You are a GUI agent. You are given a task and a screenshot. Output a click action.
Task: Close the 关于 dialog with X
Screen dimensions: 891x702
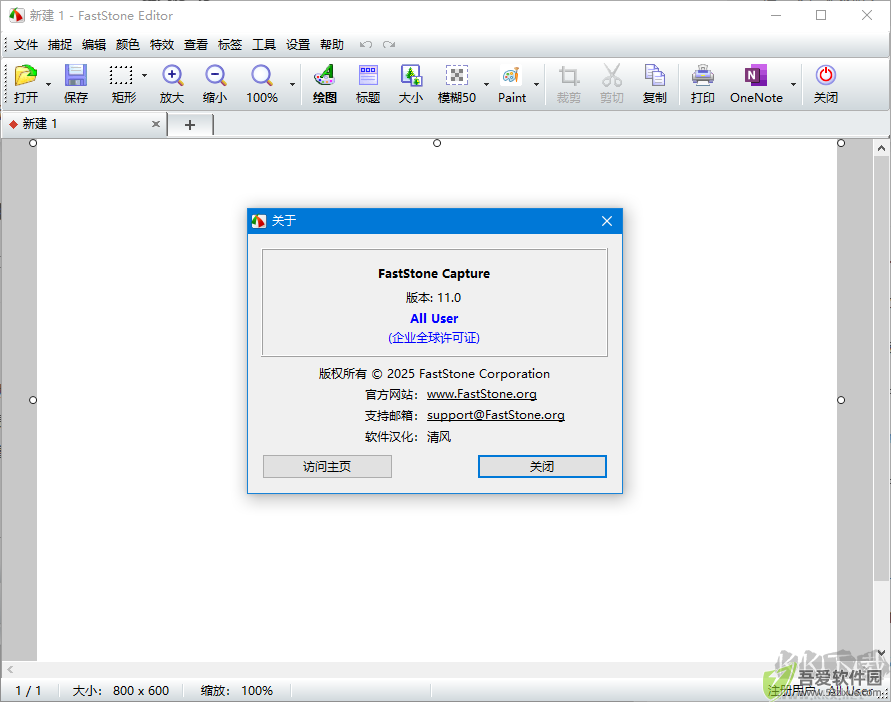point(607,221)
